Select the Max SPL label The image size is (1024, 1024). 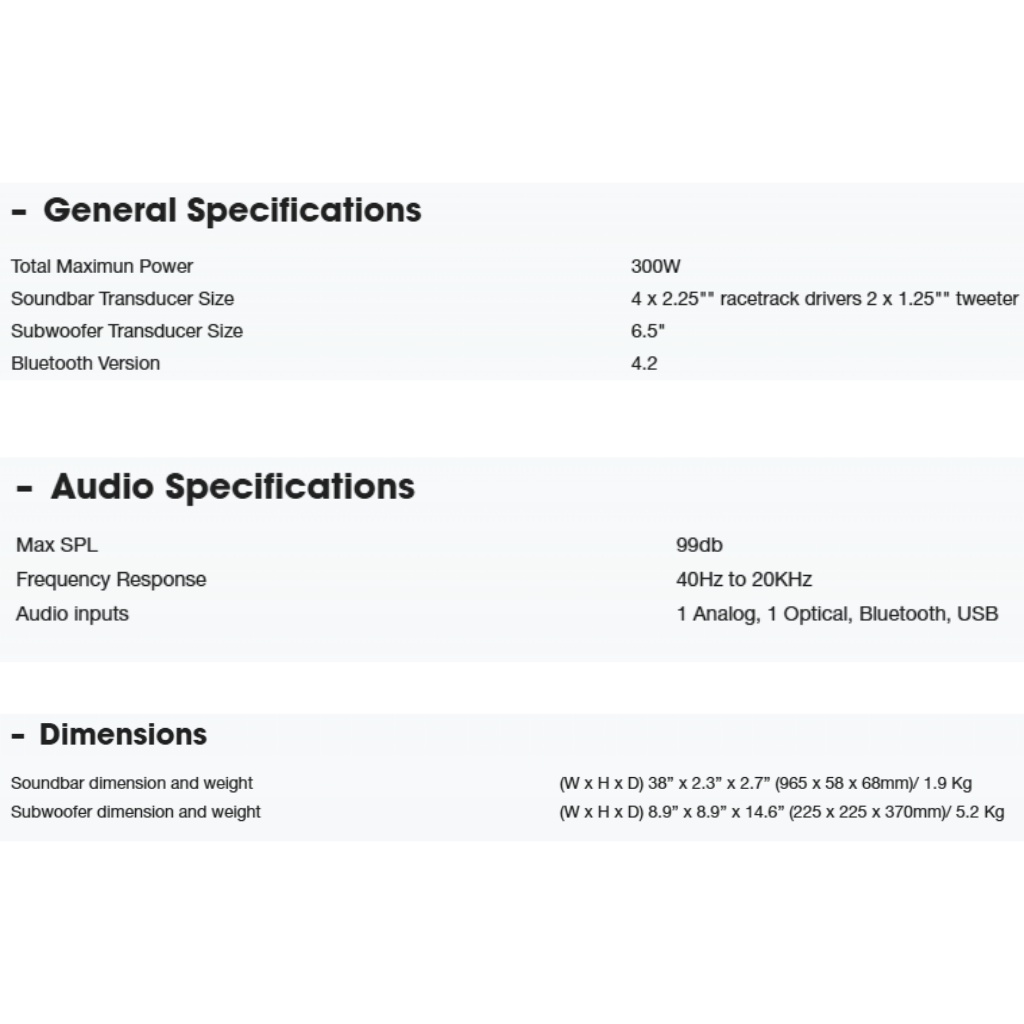[x=57, y=545]
